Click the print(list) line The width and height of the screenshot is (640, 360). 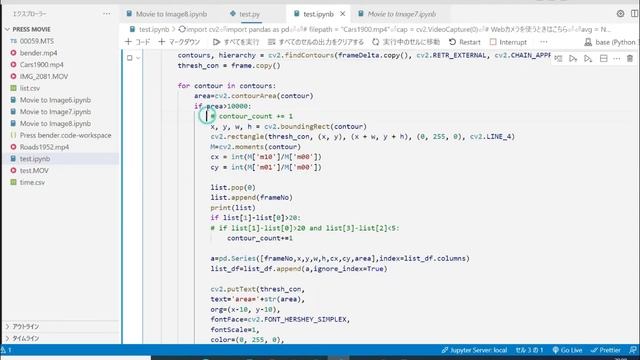tap(233, 208)
